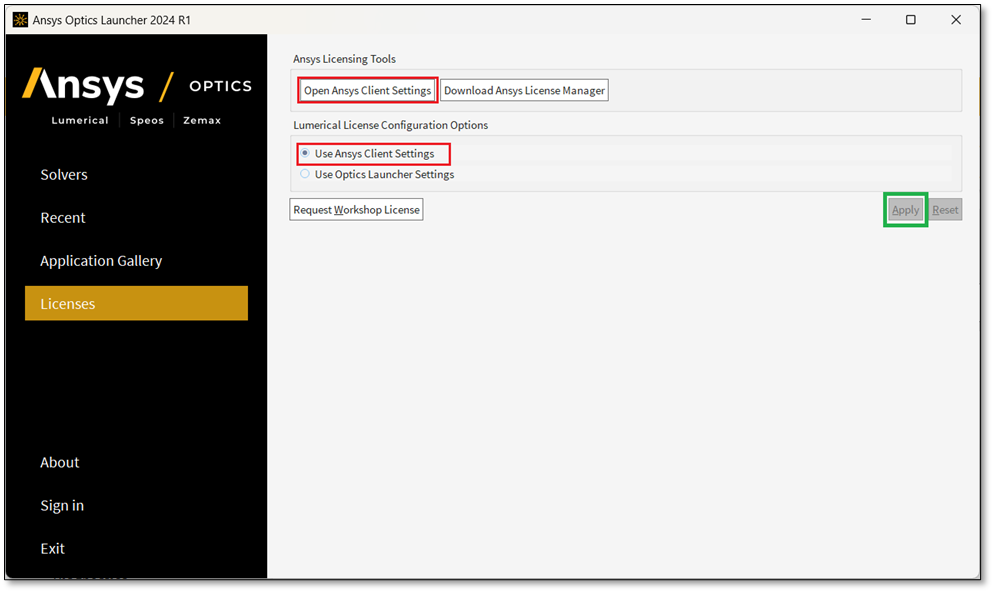The width and height of the screenshot is (994, 593).
Task: Click Sign in in the sidebar
Action: point(62,505)
